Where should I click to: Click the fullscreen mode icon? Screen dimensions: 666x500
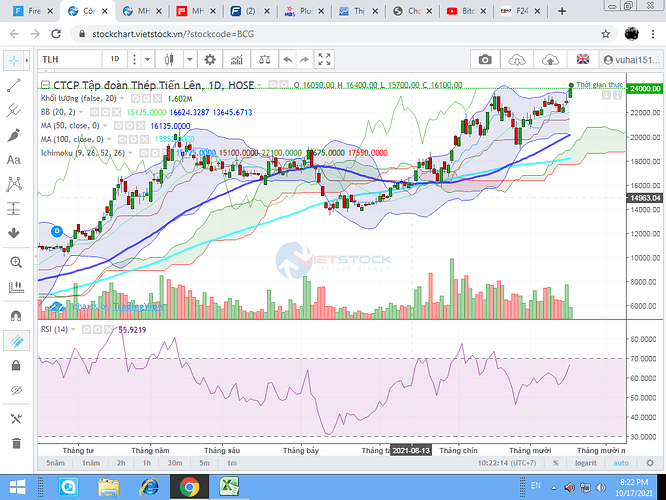324,59
